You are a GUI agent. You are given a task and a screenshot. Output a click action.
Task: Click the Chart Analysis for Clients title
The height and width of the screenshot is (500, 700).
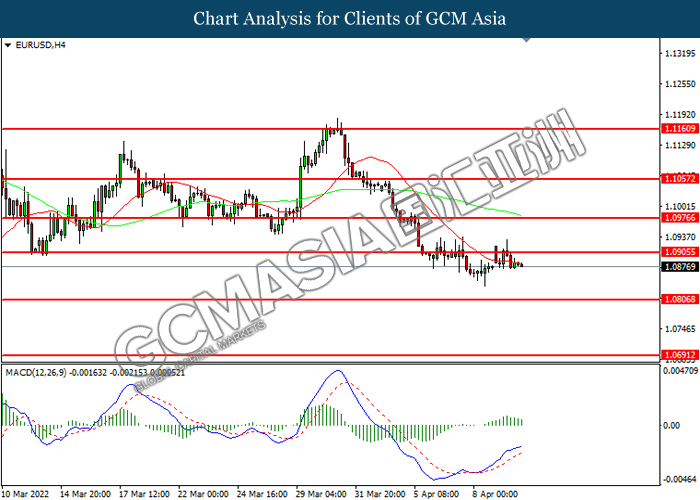click(x=350, y=19)
